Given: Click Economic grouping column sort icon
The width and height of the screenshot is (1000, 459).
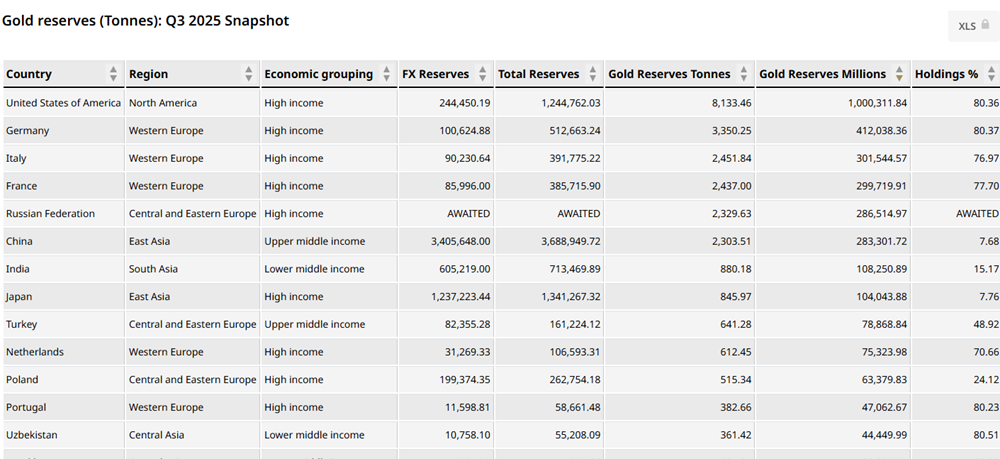Looking at the screenshot, I should (385, 74).
